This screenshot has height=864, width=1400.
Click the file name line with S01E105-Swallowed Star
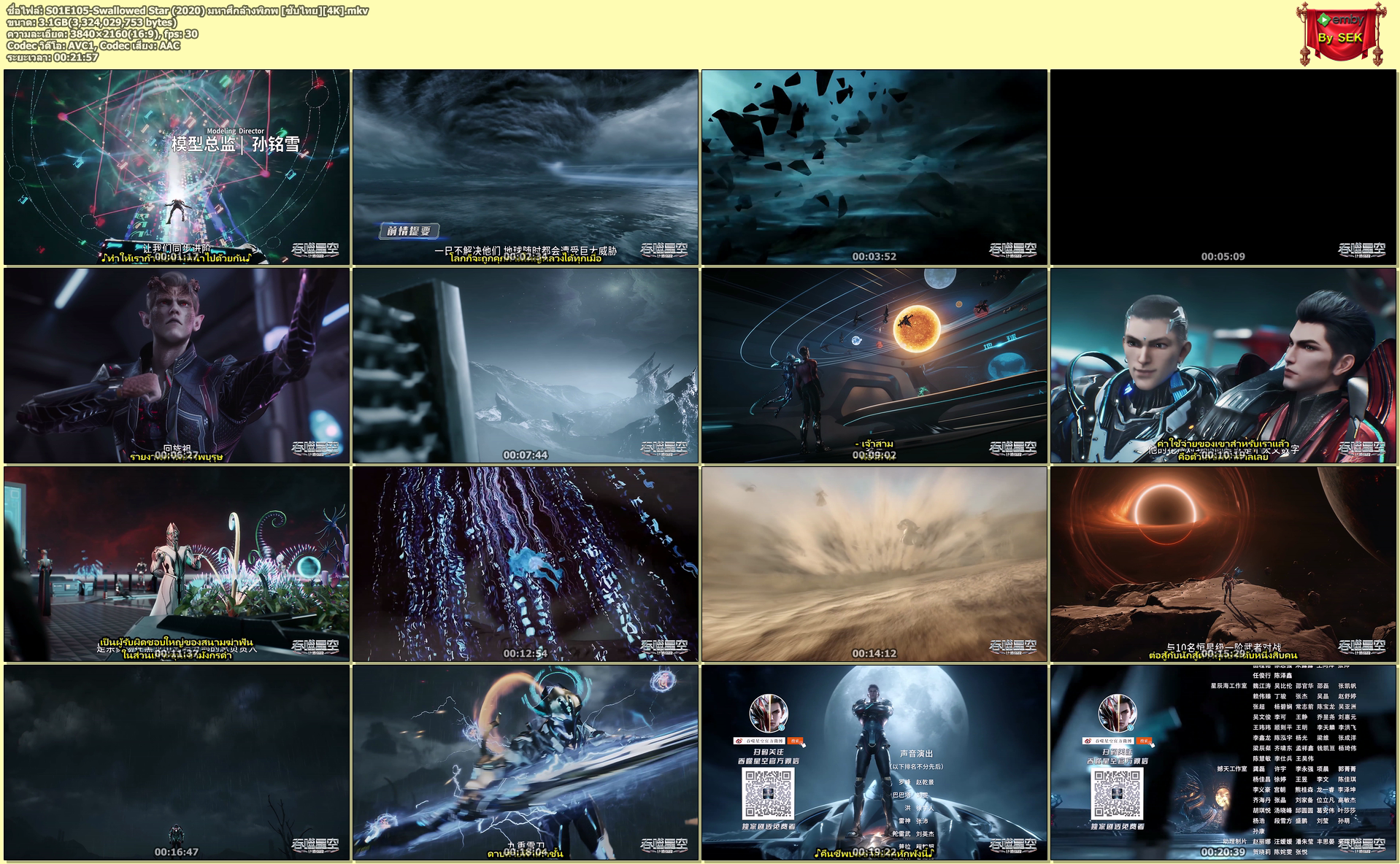click(188, 10)
